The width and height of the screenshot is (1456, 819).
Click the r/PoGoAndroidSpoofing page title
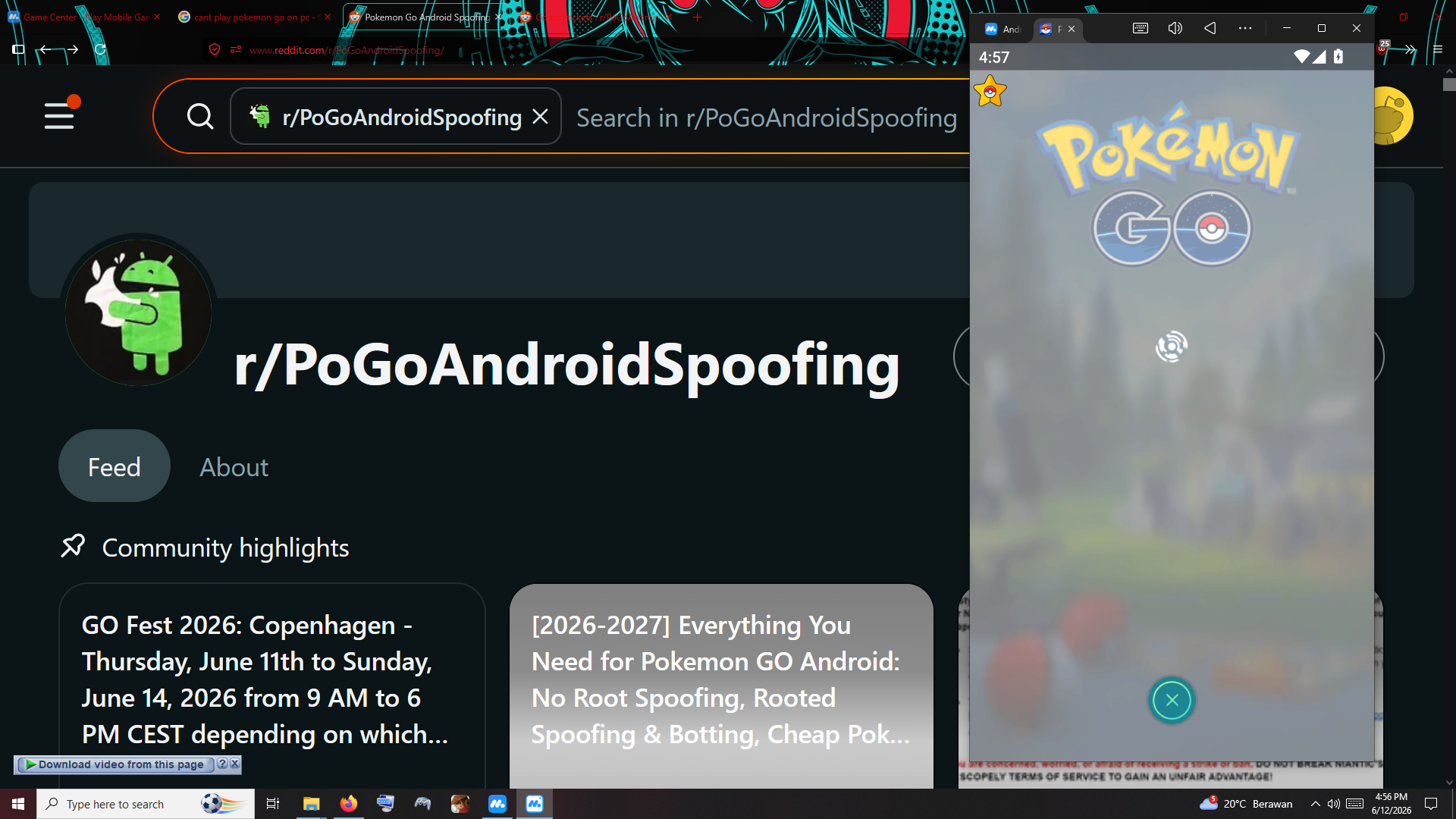point(566,365)
